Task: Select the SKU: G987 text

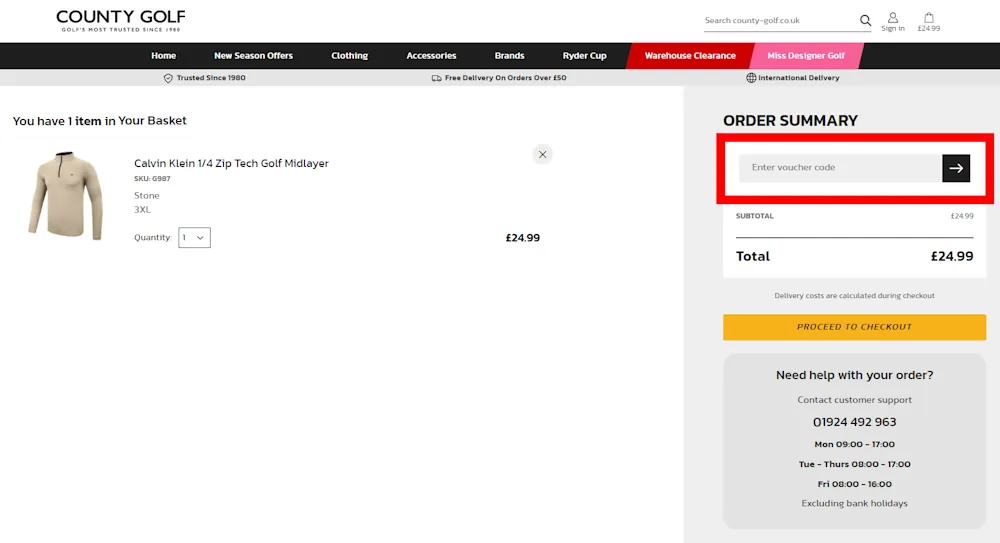Action: click(152, 179)
